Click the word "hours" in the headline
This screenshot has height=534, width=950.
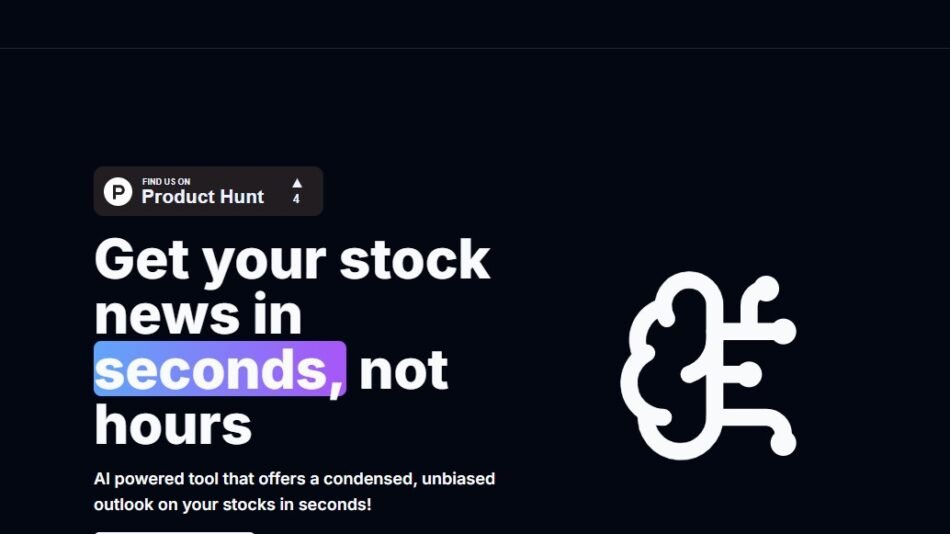coord(173,425)
